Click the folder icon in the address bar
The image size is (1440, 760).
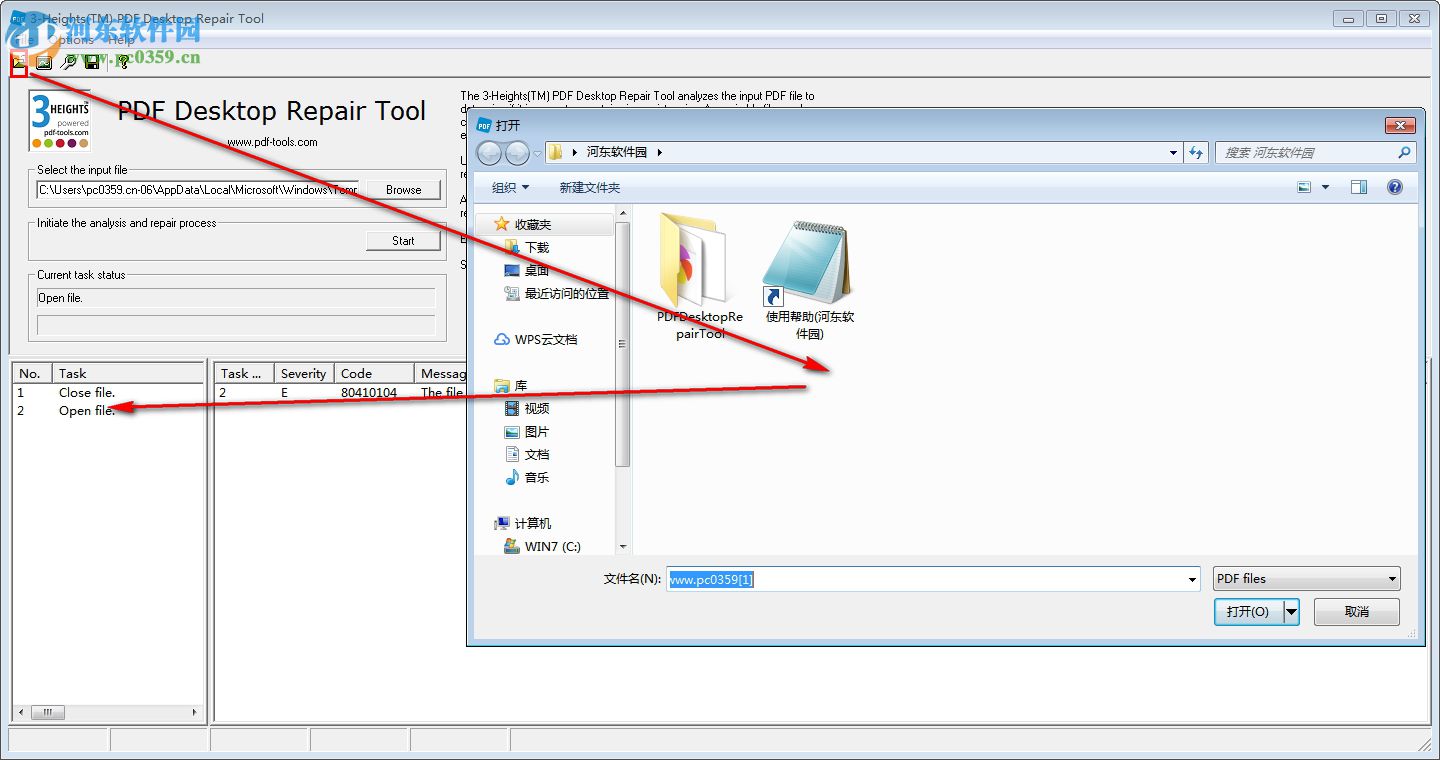(x=555, y=153)
